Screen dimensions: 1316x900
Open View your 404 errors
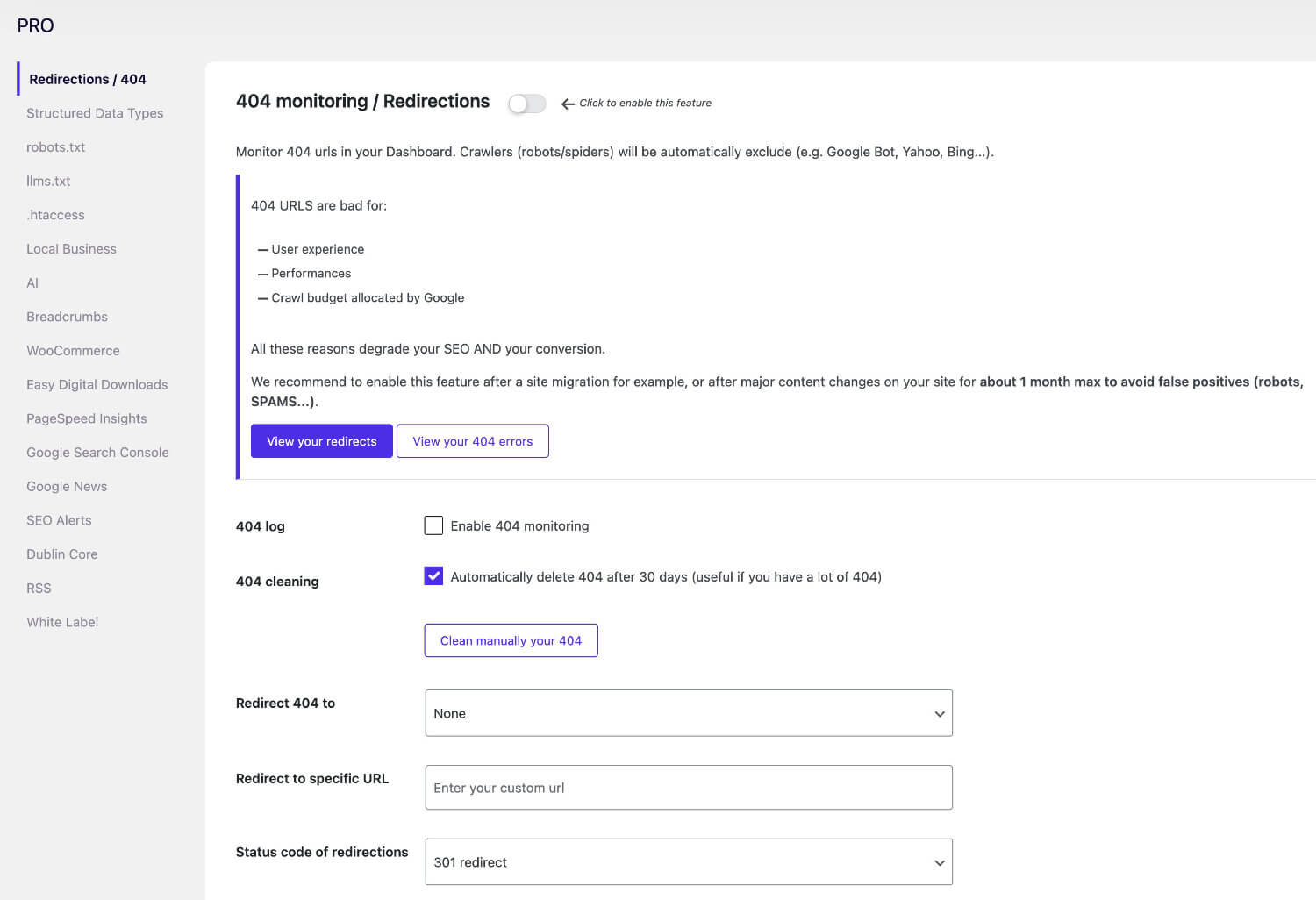click(x=472, y=441)
